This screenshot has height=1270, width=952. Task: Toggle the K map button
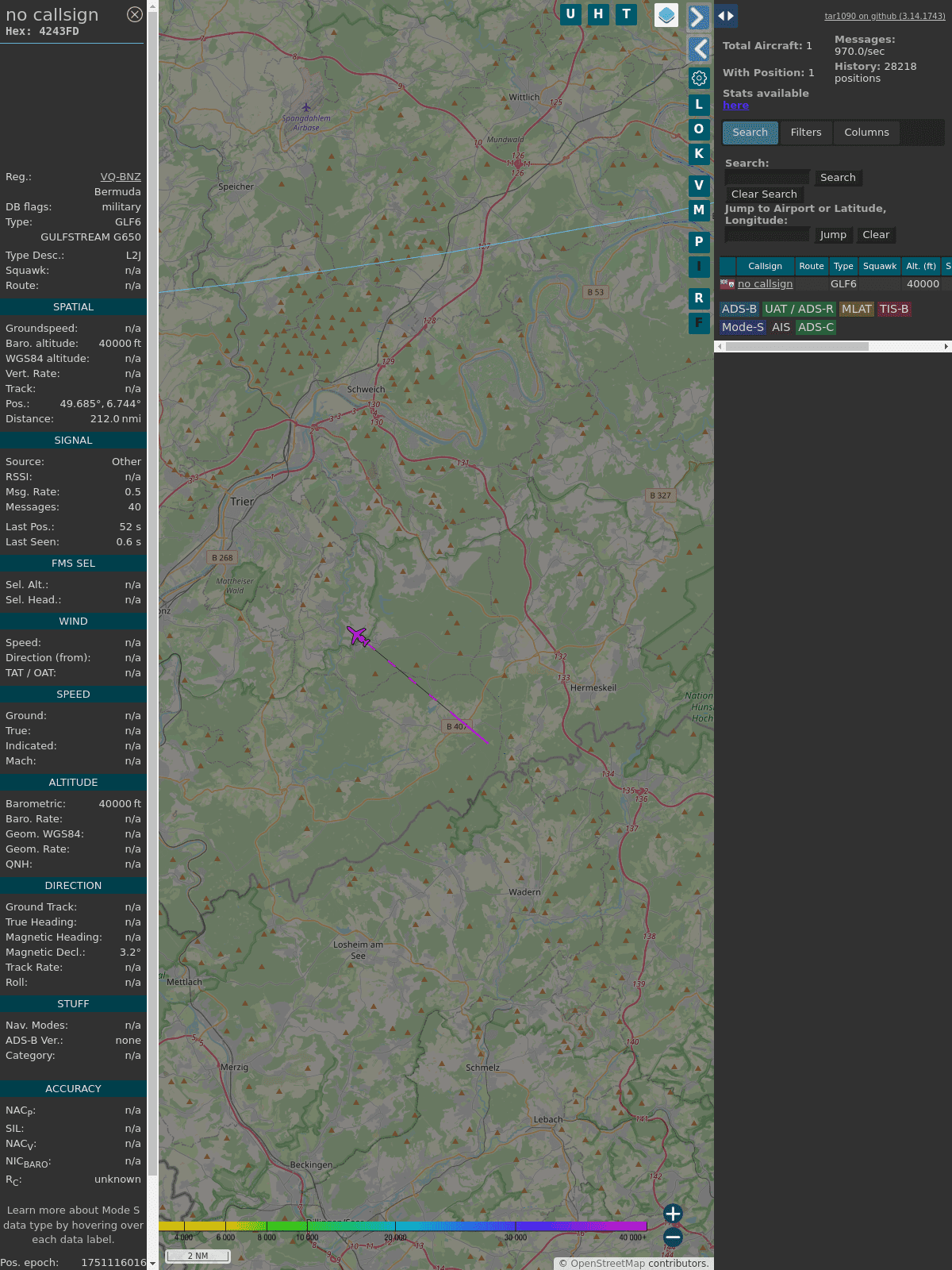[699, 154]
